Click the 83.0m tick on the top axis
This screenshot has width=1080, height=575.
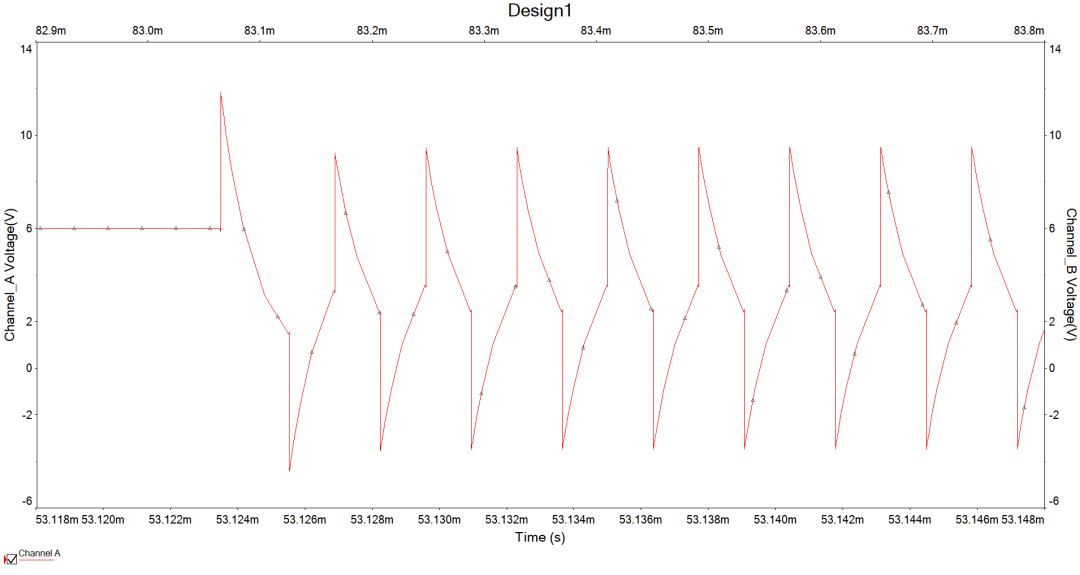click(x=147, y=31)
